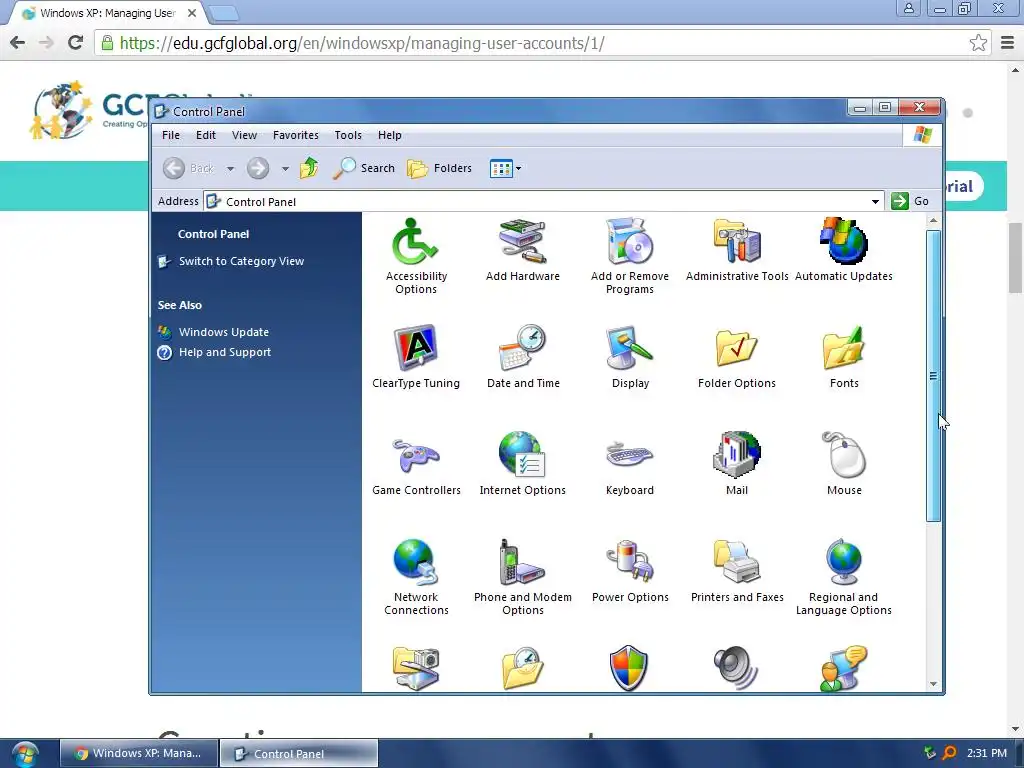
Task: Click the browser reload button
Action: 76,43
